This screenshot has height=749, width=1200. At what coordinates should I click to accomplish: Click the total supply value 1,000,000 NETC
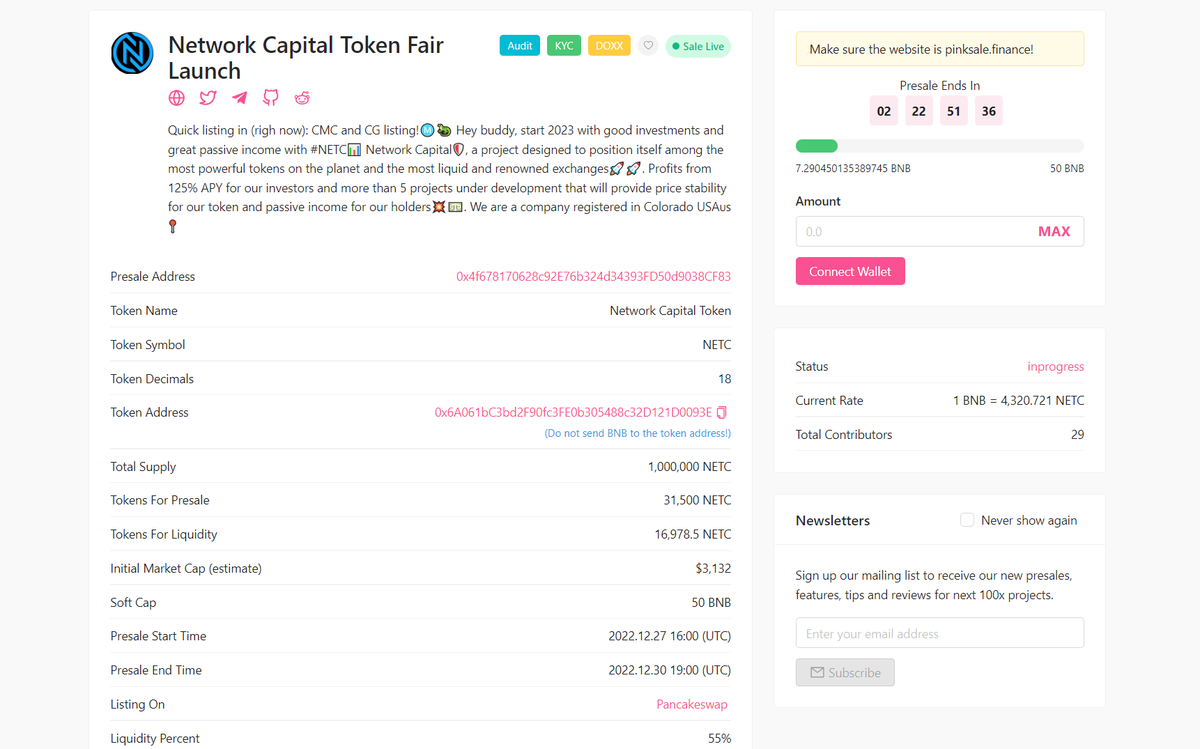[689, 467]
